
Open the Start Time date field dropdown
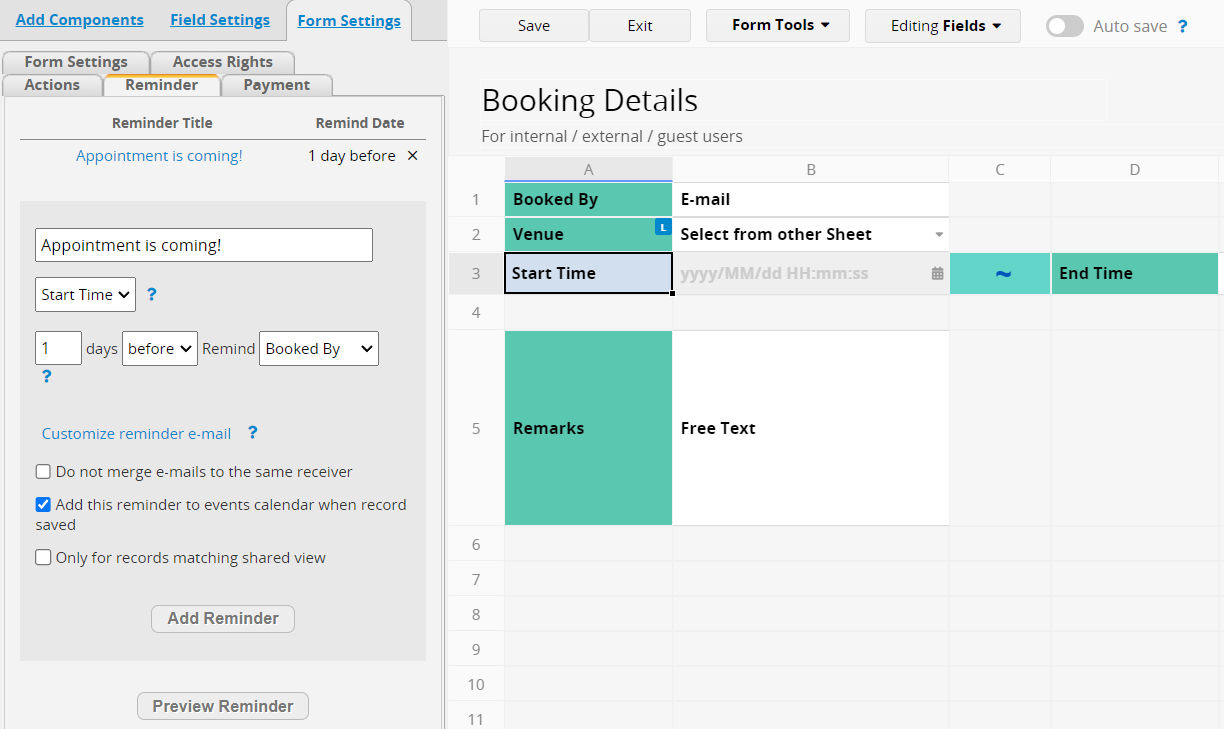click(86, 295)
